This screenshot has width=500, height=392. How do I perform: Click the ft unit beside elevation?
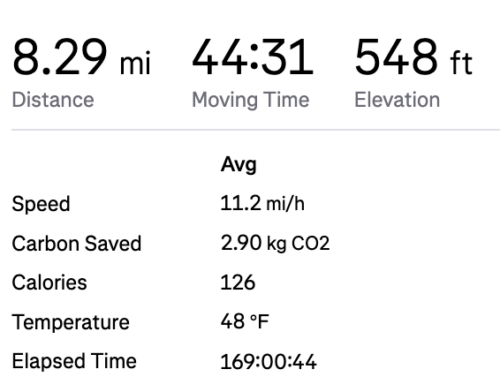click(x=461, y=62)
